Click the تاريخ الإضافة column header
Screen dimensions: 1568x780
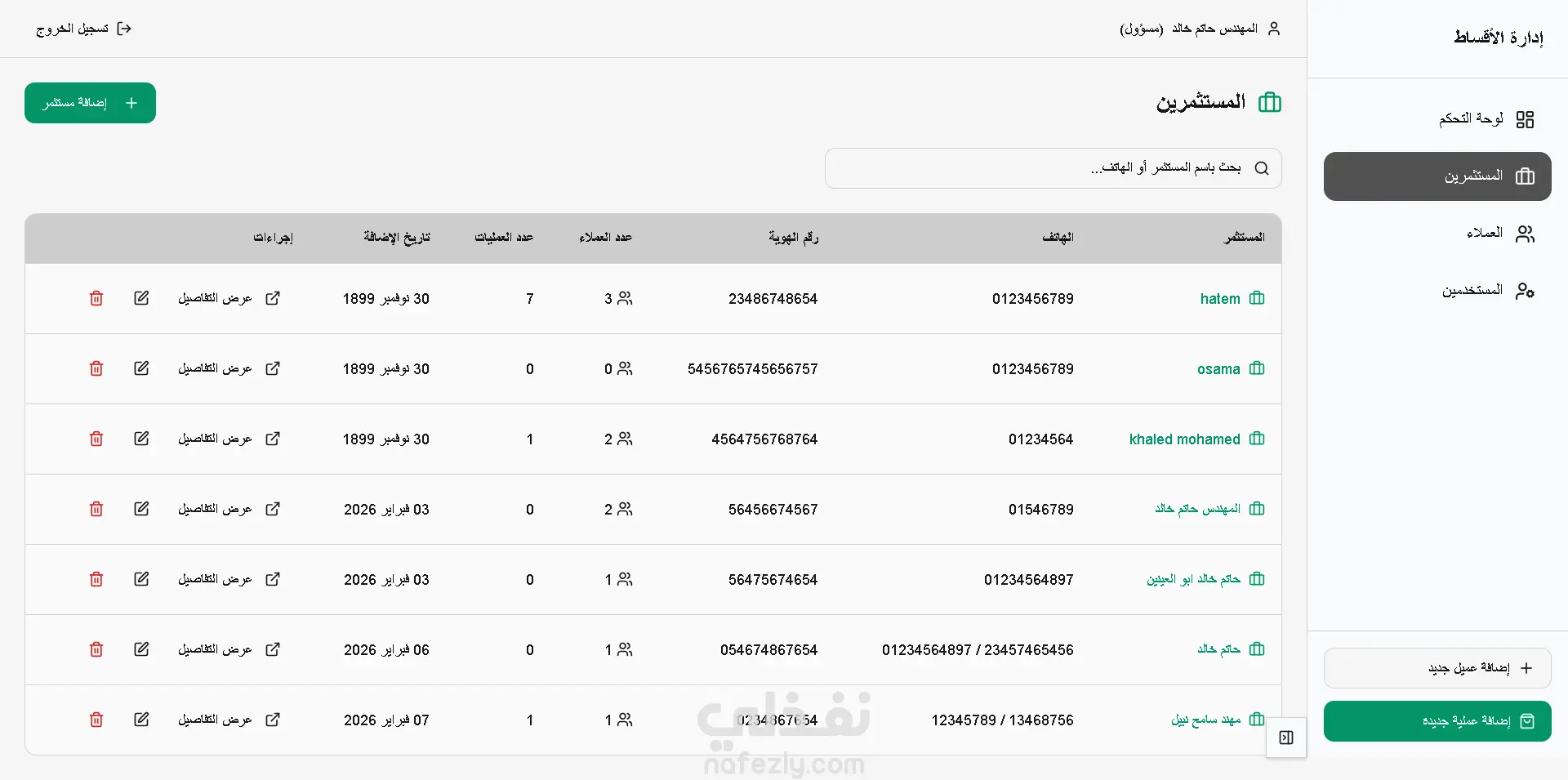[x=397, y=238]
